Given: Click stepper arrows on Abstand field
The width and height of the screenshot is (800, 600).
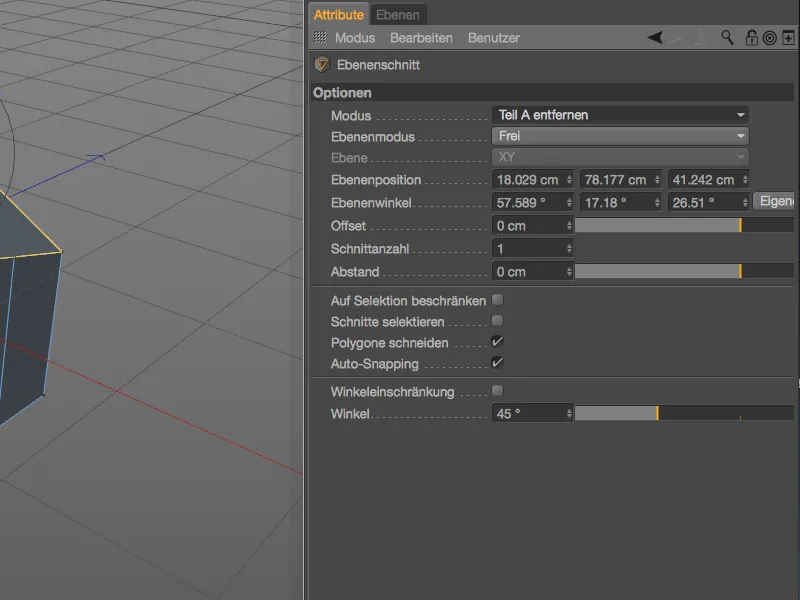Looking at the screenshot, I should tap(569, 271).
